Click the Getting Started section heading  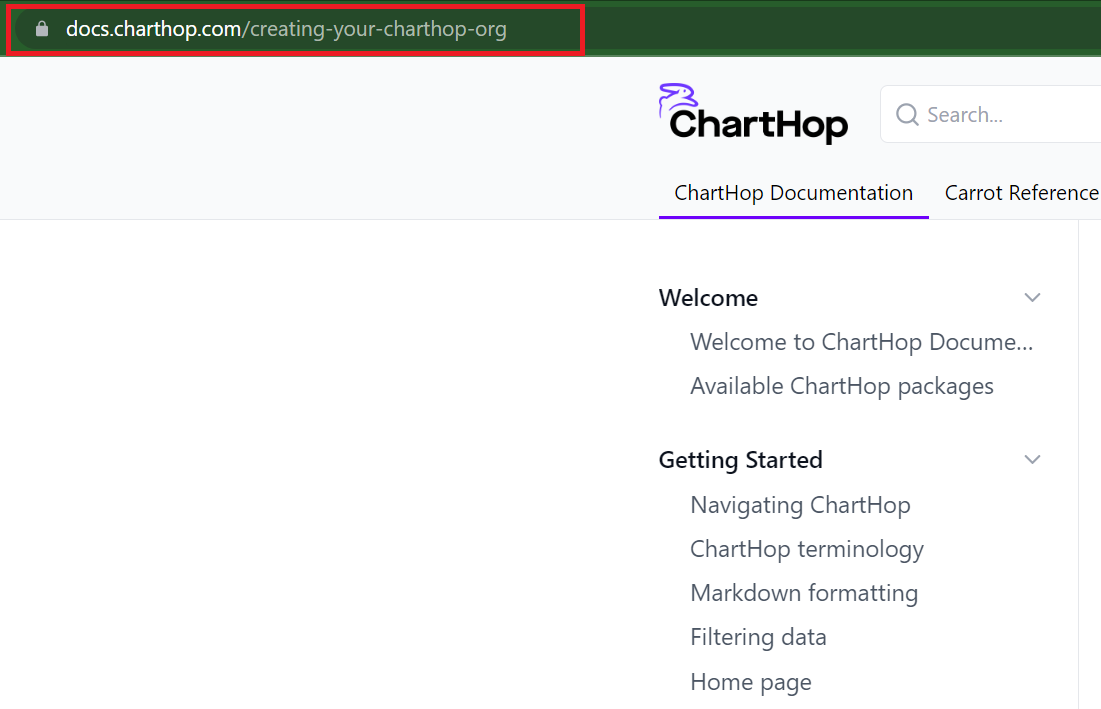(x=740, y=459)
